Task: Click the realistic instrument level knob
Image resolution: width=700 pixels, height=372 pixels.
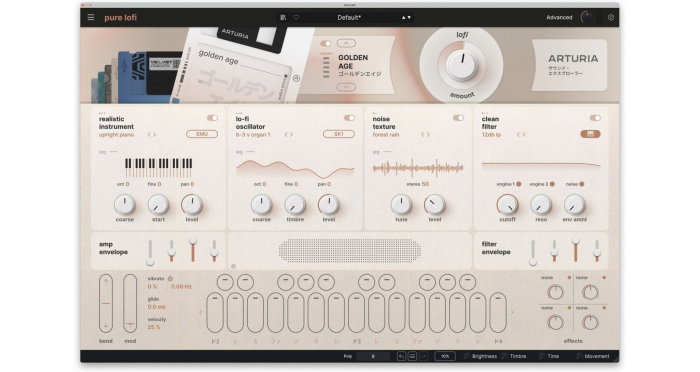Action: tap(192, 205)
